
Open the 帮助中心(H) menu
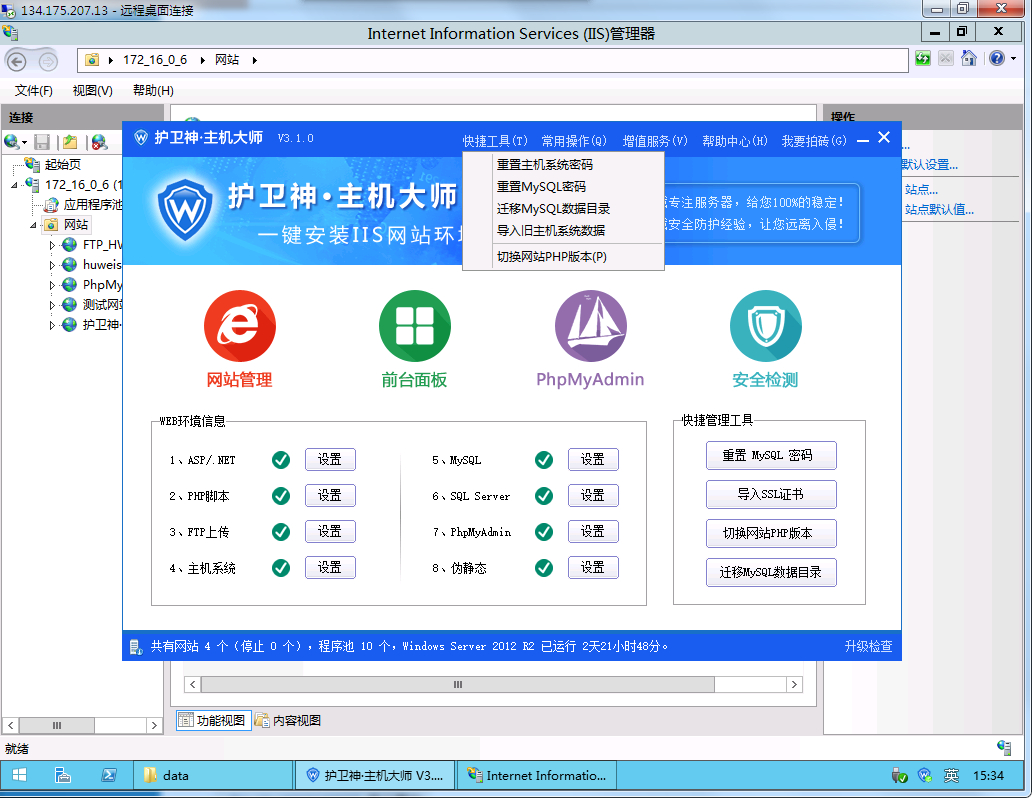pyautogui.click(x=735, y=141)
